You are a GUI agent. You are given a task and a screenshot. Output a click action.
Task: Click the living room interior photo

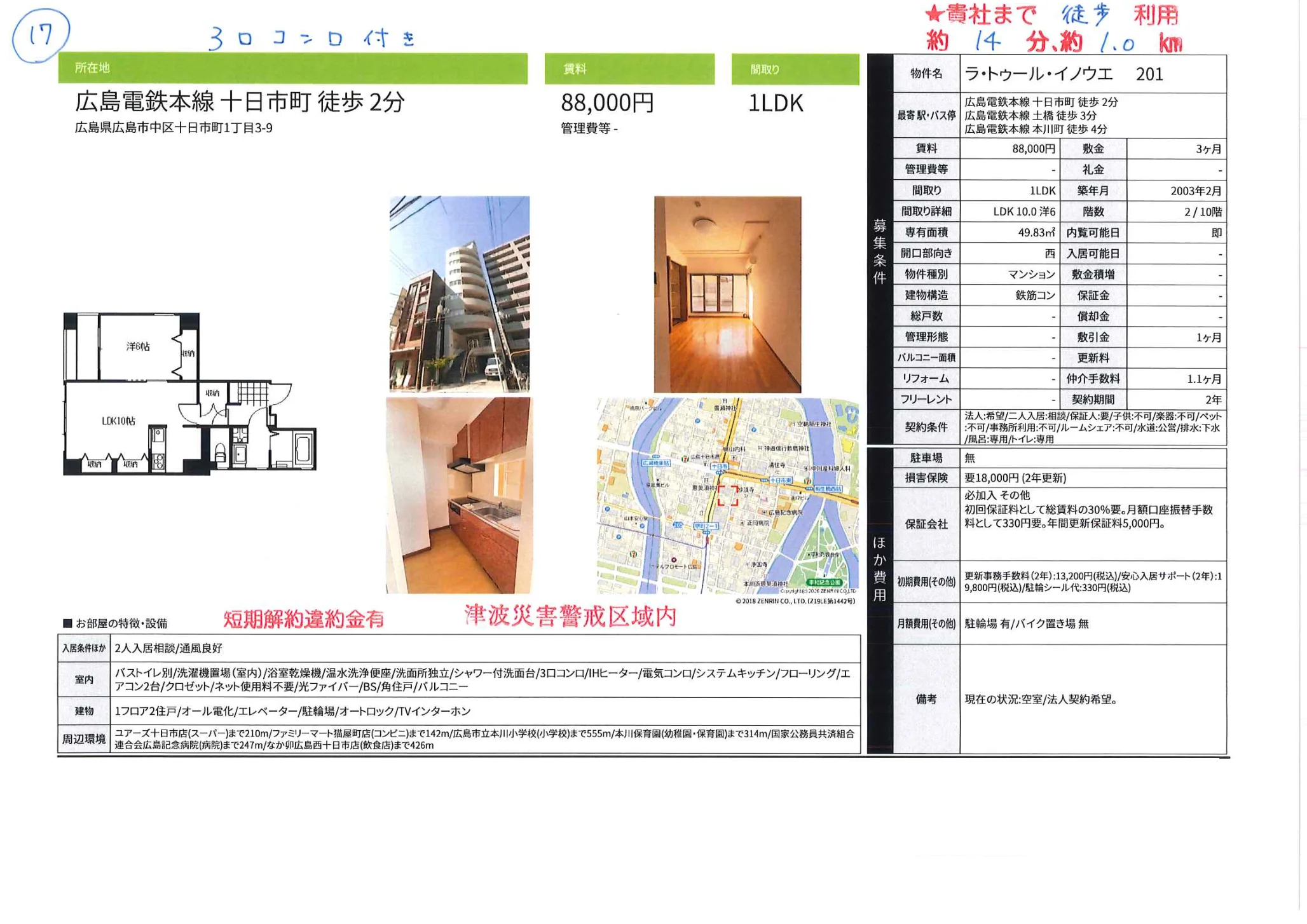727,294
